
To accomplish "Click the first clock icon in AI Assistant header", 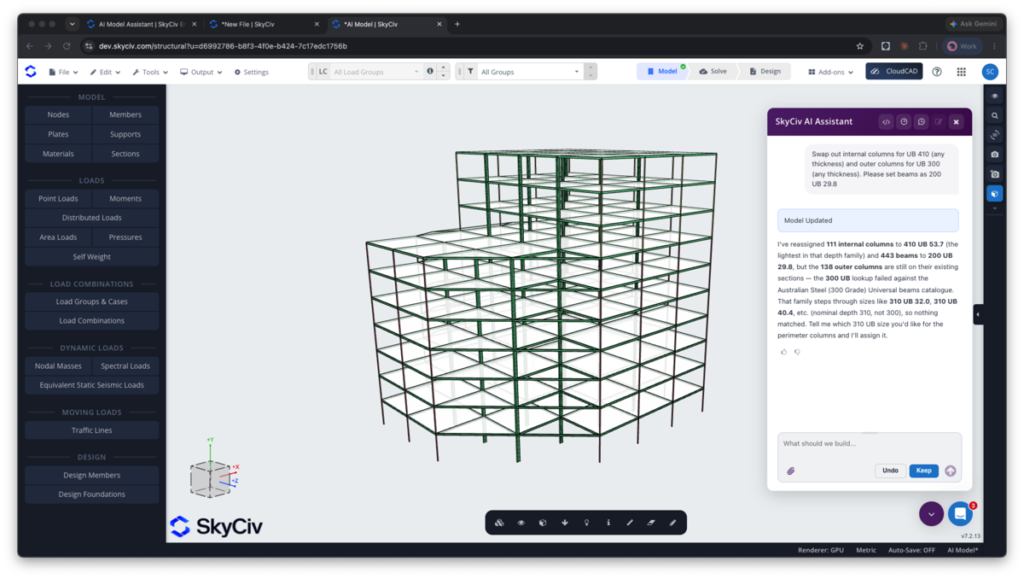I will coord(903,122).
